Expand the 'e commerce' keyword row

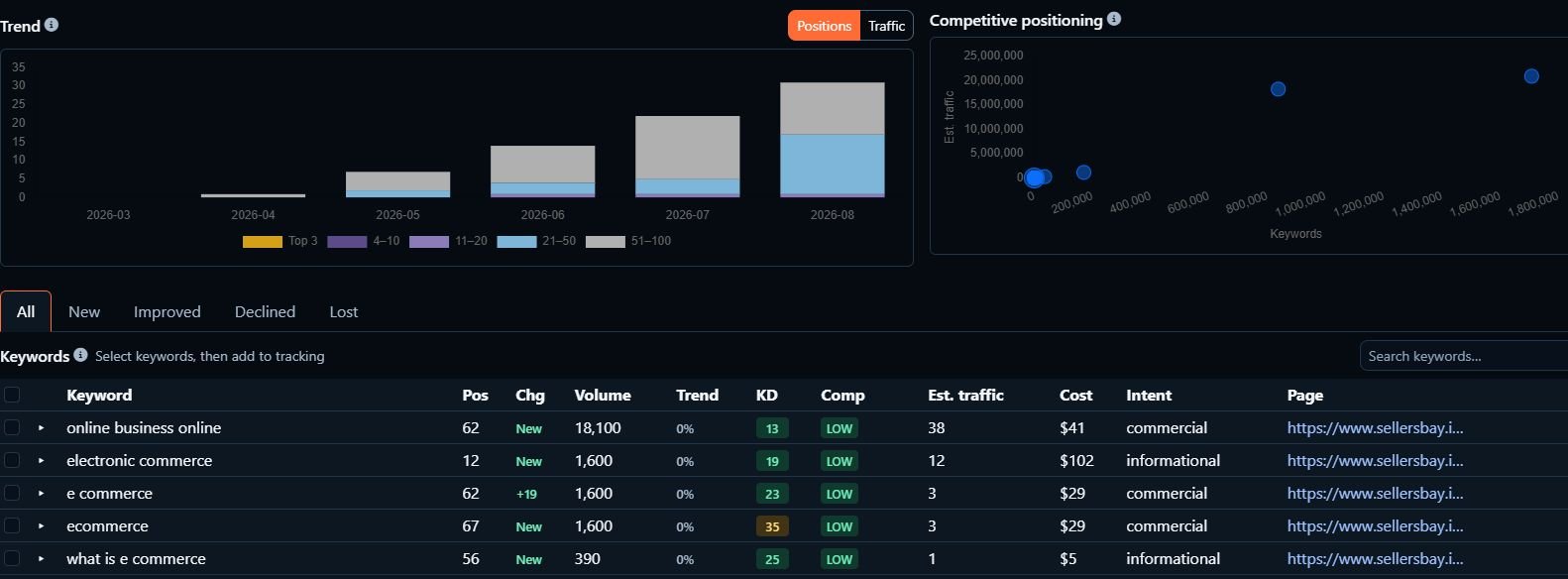pos(41,494)
